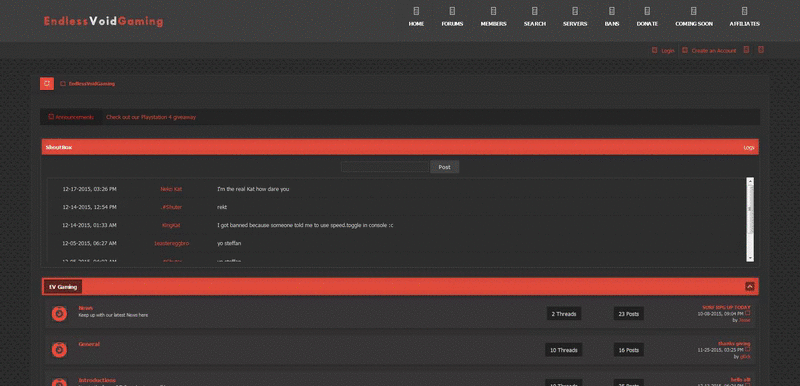Open last post icon in News row
800x386 pixels.
(x=747, y=313)
